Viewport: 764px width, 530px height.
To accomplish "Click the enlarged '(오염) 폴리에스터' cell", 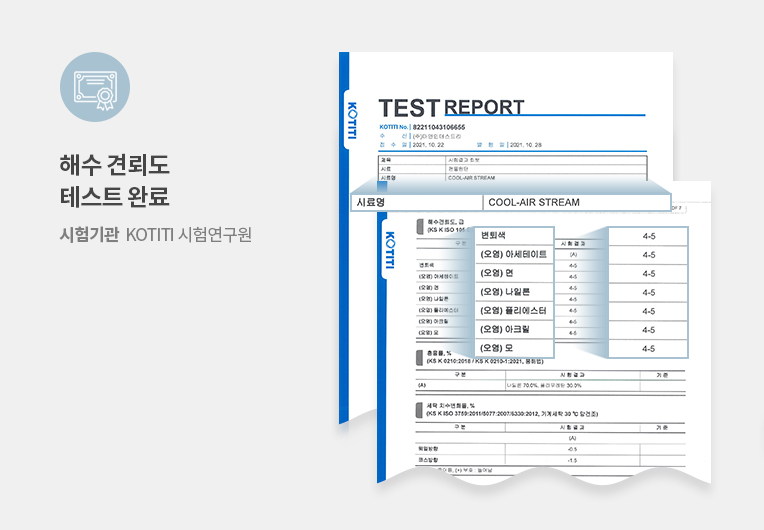I will click(515, 311).
